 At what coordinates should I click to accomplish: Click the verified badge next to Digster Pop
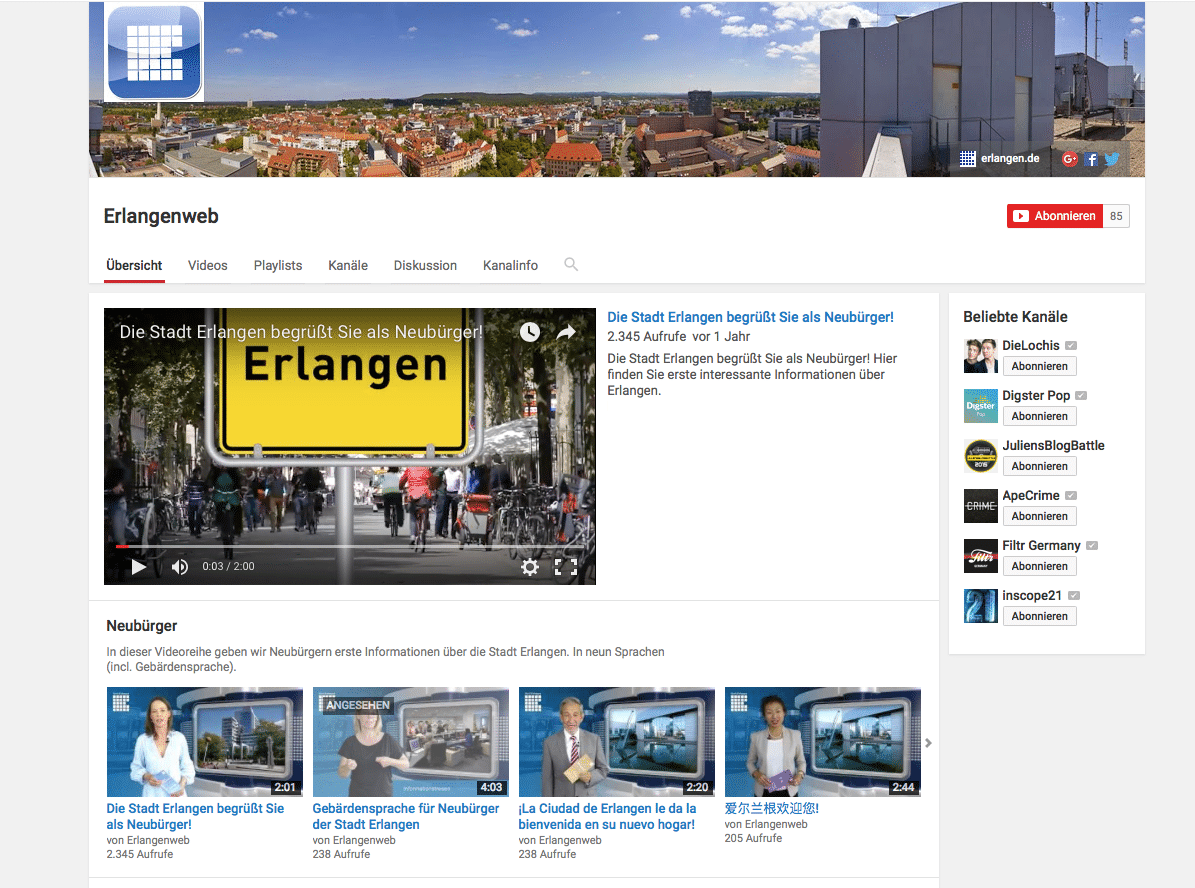[x=1081, y=396]
